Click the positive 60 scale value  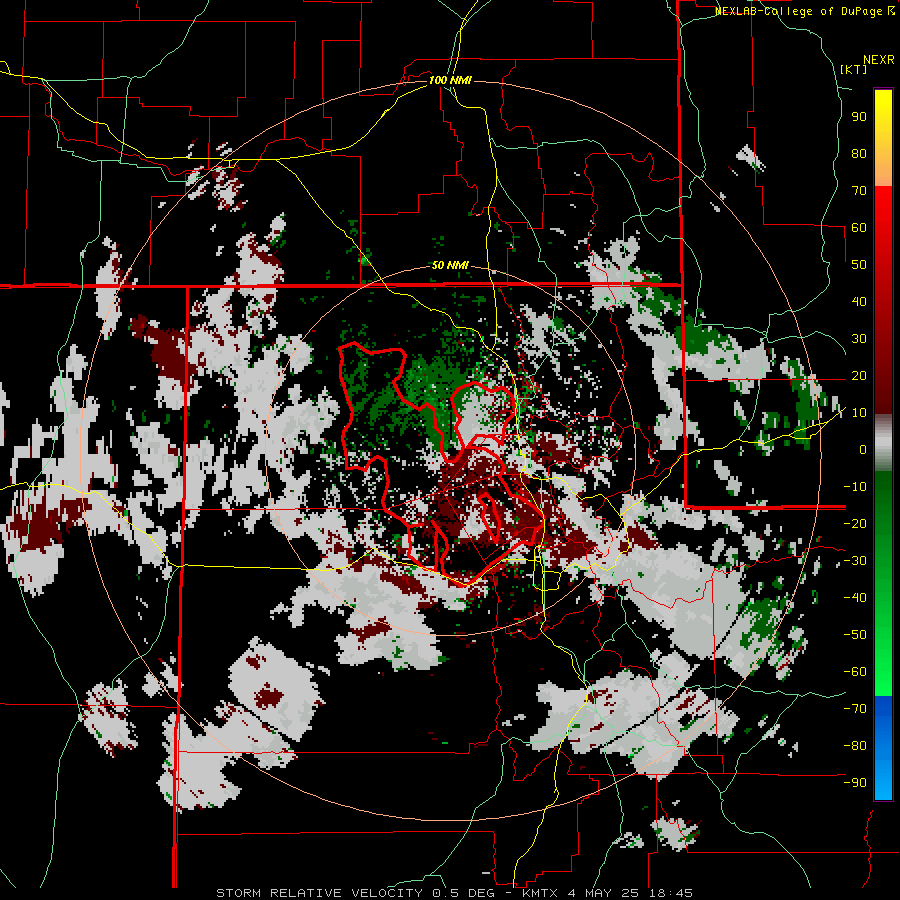(859, 228)
